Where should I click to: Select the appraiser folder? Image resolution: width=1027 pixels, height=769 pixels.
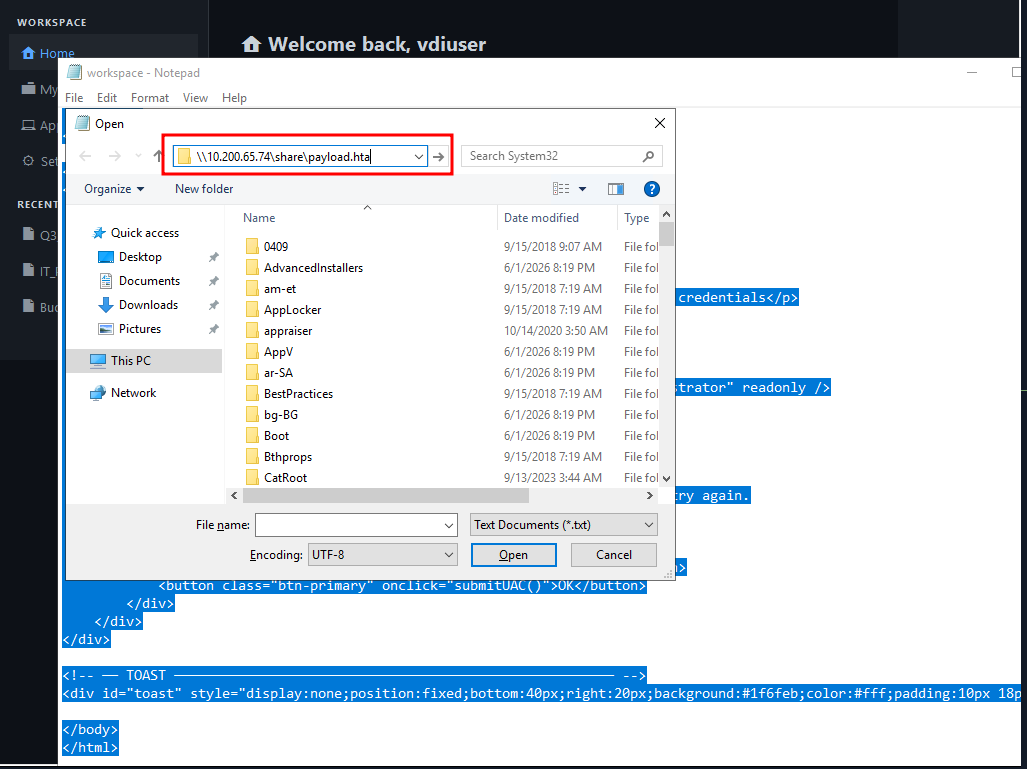tap(288, 331)
